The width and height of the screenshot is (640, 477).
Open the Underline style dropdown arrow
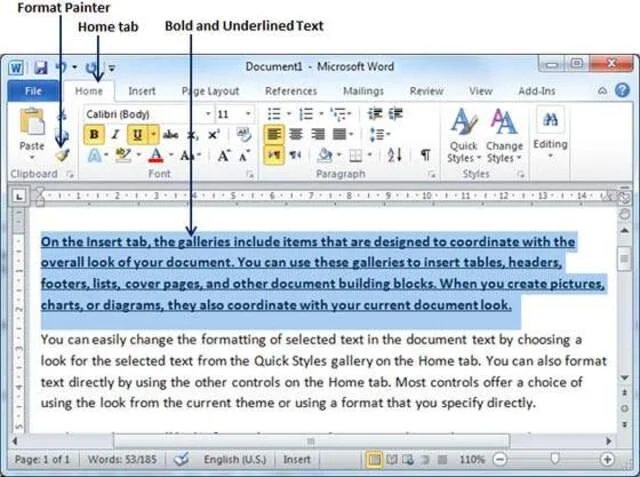pyautogui.click(x=153, y=135)
